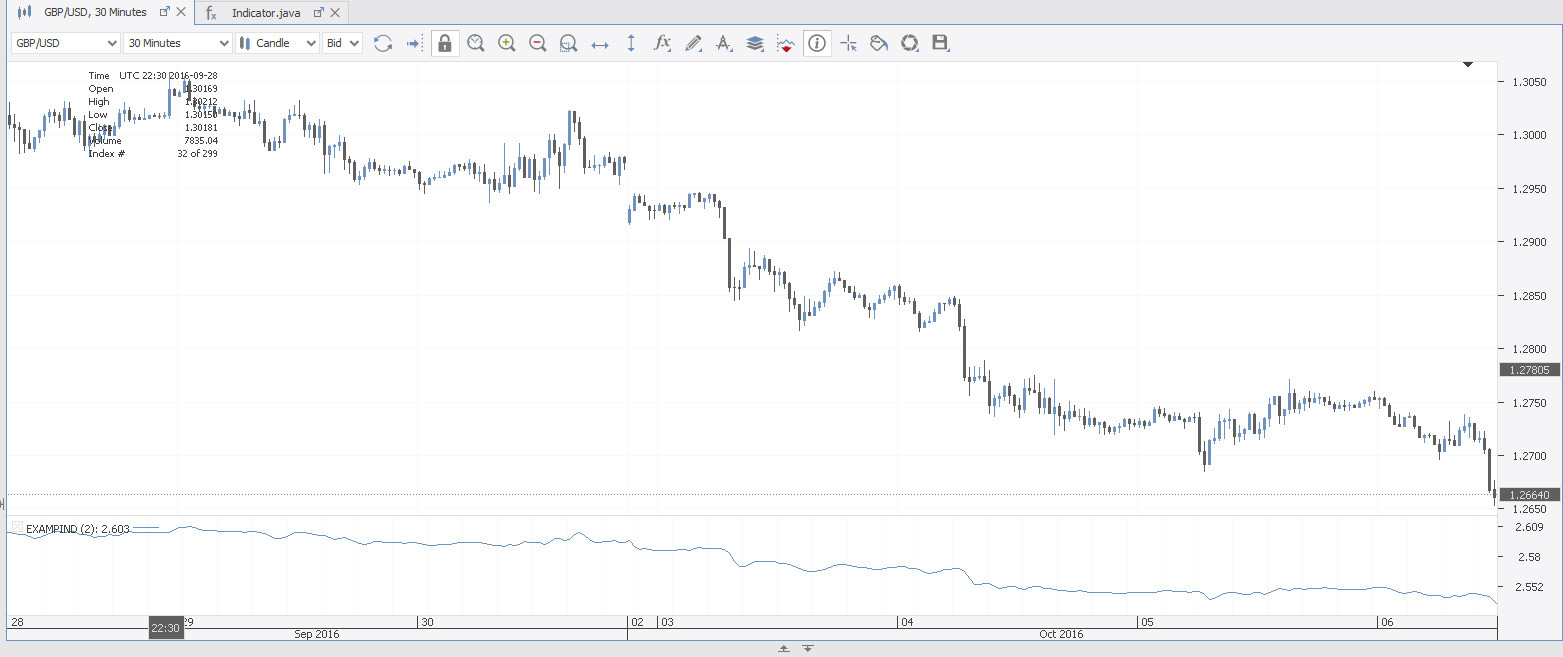Click the 1.27805 price marker label

[x=1530, y=369]
